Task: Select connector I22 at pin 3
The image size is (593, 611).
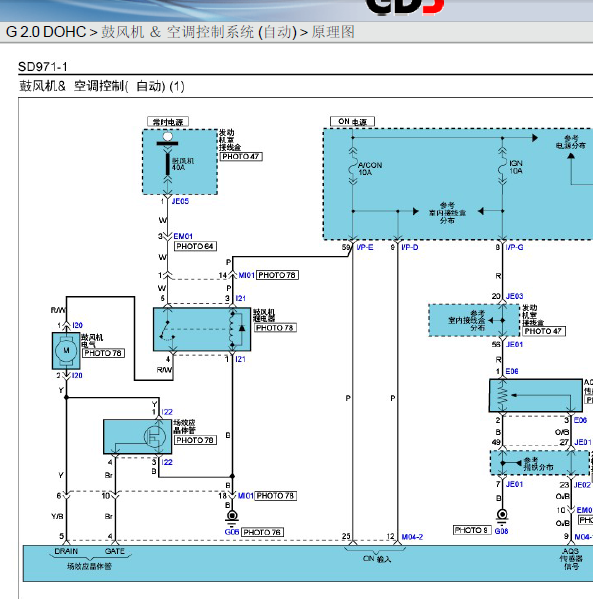Action: pyautogui.click(x=167, y=462)
